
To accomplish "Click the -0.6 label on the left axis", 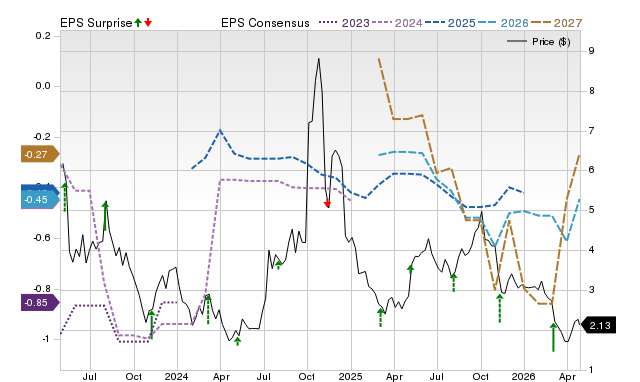I will (41, 238).
